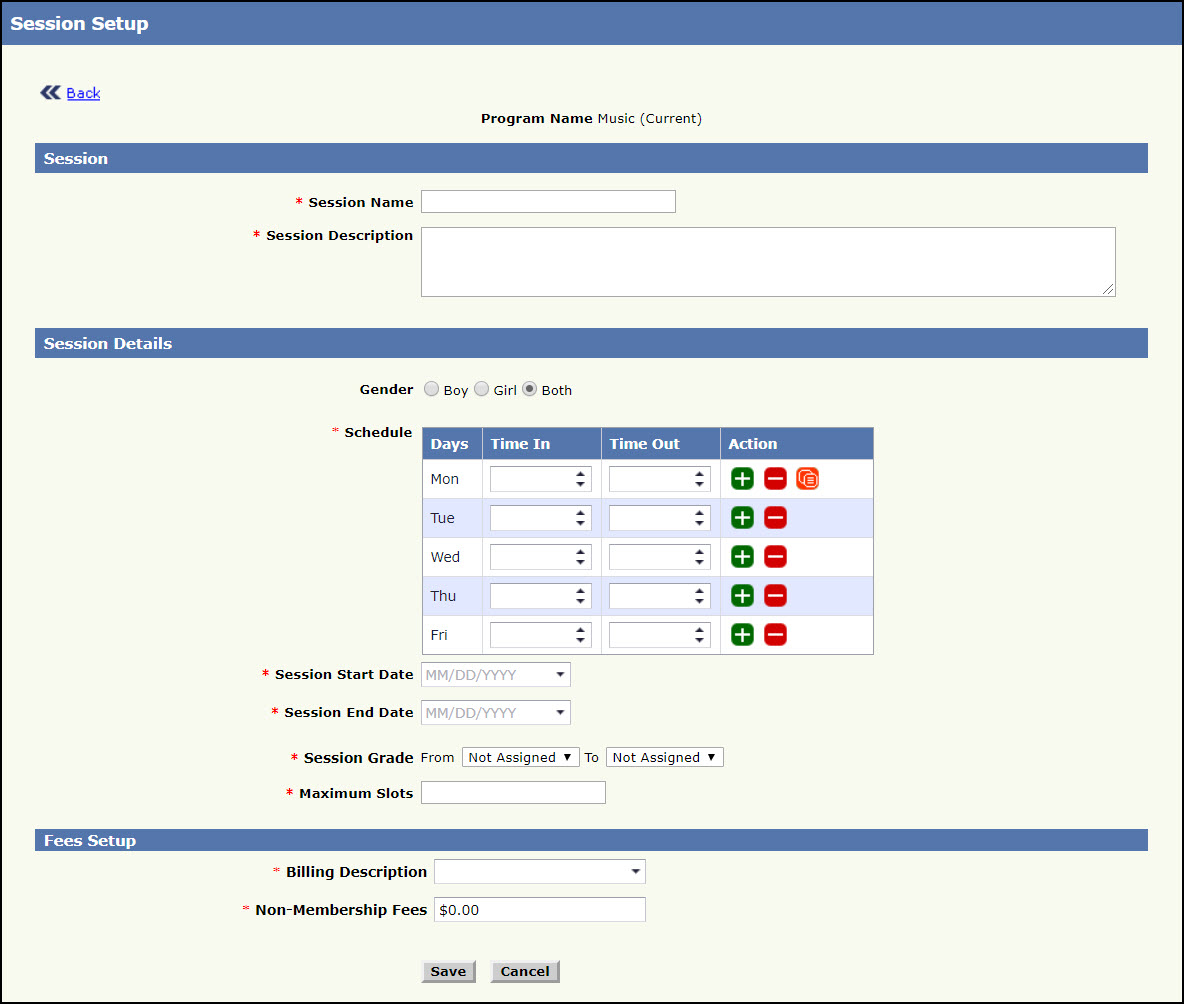Click the red remove icon for Monday
Viewport: 1184px width, 1004px height.
[x=775, y=479]
